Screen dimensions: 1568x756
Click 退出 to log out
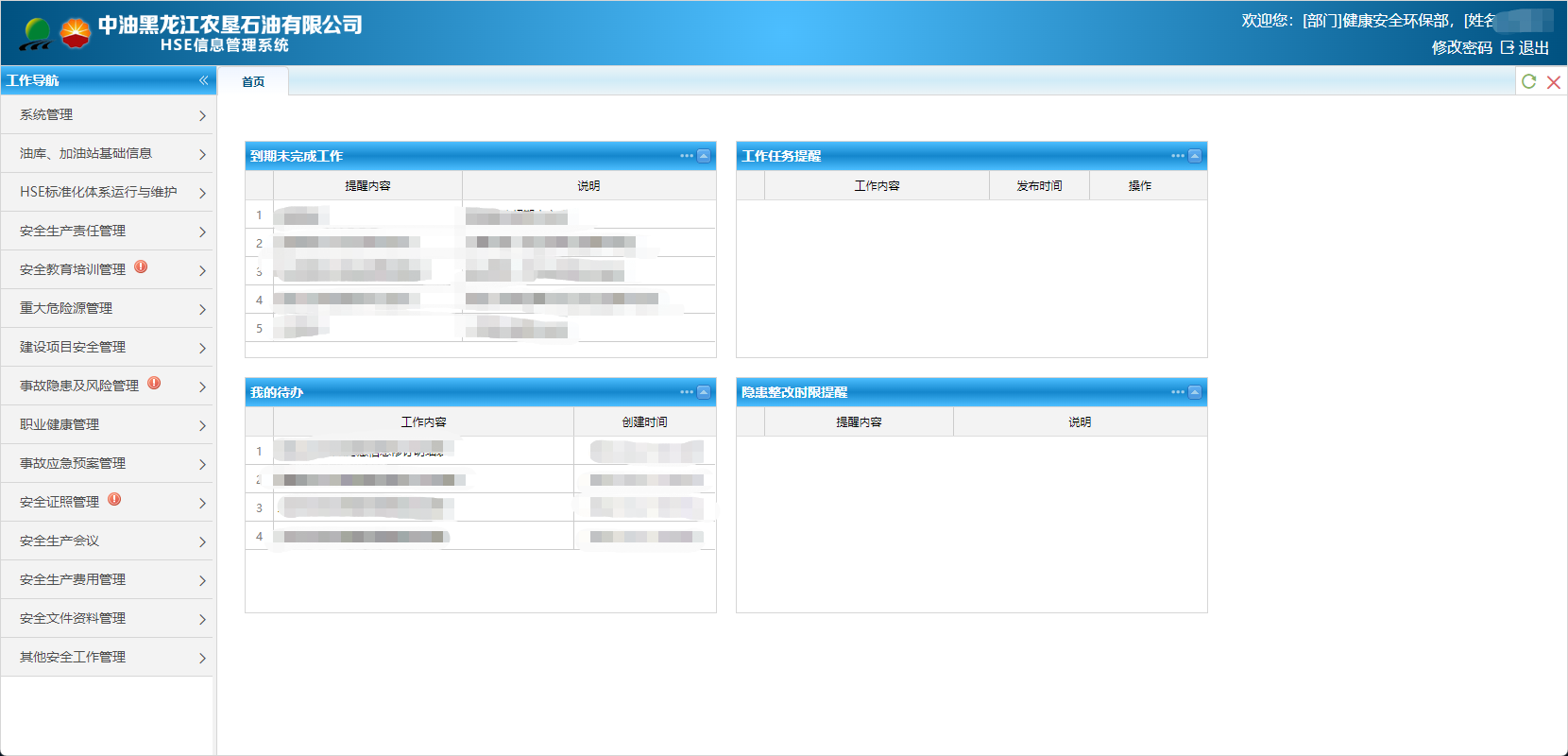[x=1534, y=47]
